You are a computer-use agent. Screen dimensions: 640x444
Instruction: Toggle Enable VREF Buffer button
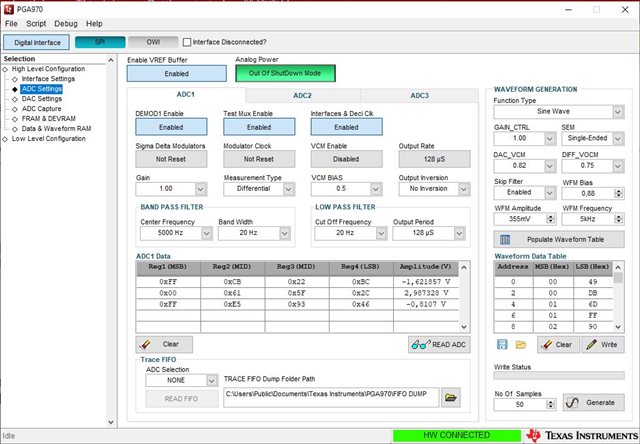pyautogui.click(x=177, y=74)
